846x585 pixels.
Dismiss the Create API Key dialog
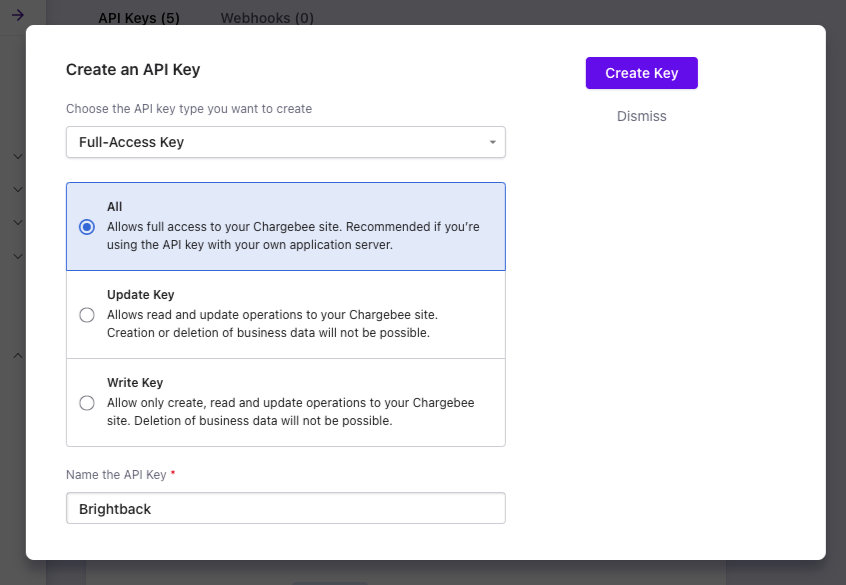point(641,116)
